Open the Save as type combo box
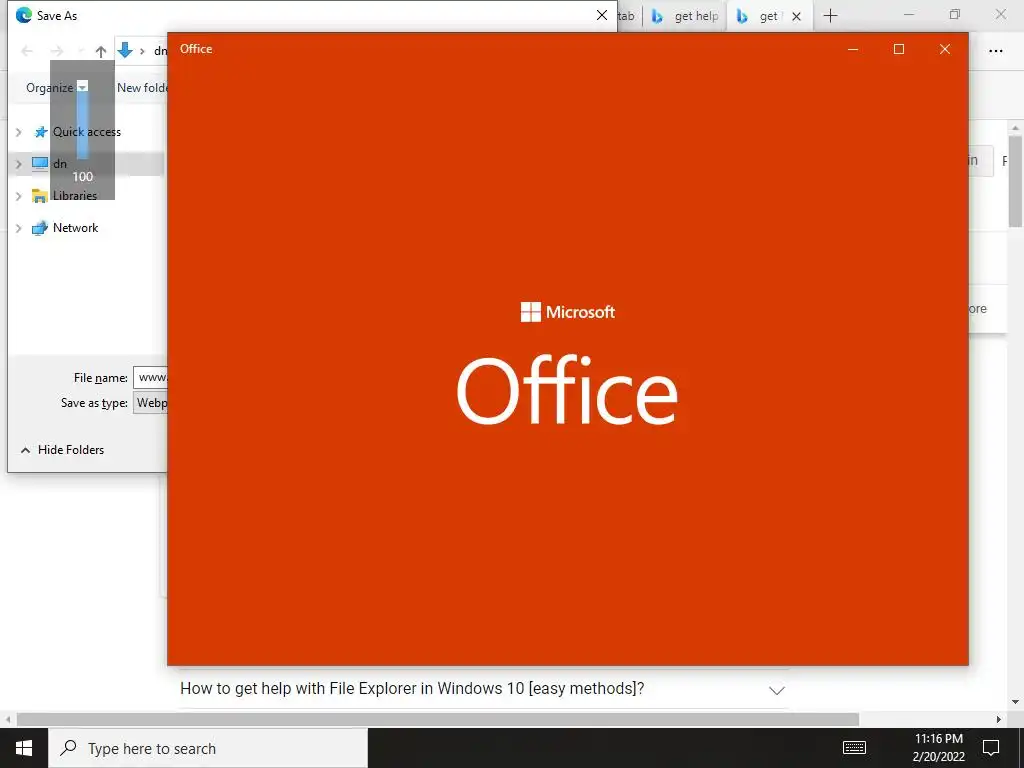Image resolution: width=1024 pixels, height=768 pixels. pos(150,403)
